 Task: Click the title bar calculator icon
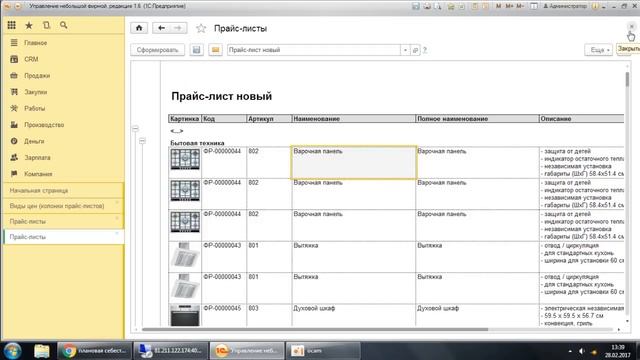[x=475, y=6]
